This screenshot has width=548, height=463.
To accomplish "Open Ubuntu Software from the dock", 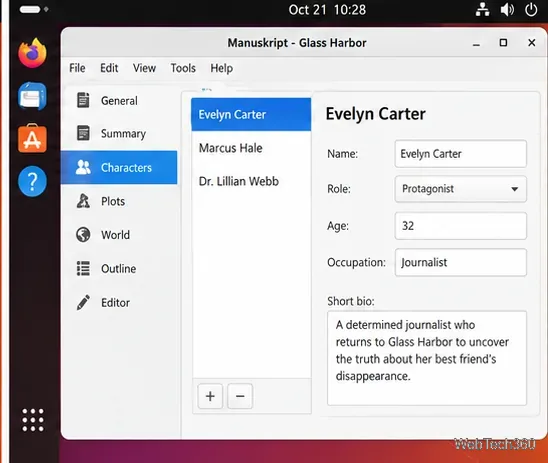I will pos(32,138).
